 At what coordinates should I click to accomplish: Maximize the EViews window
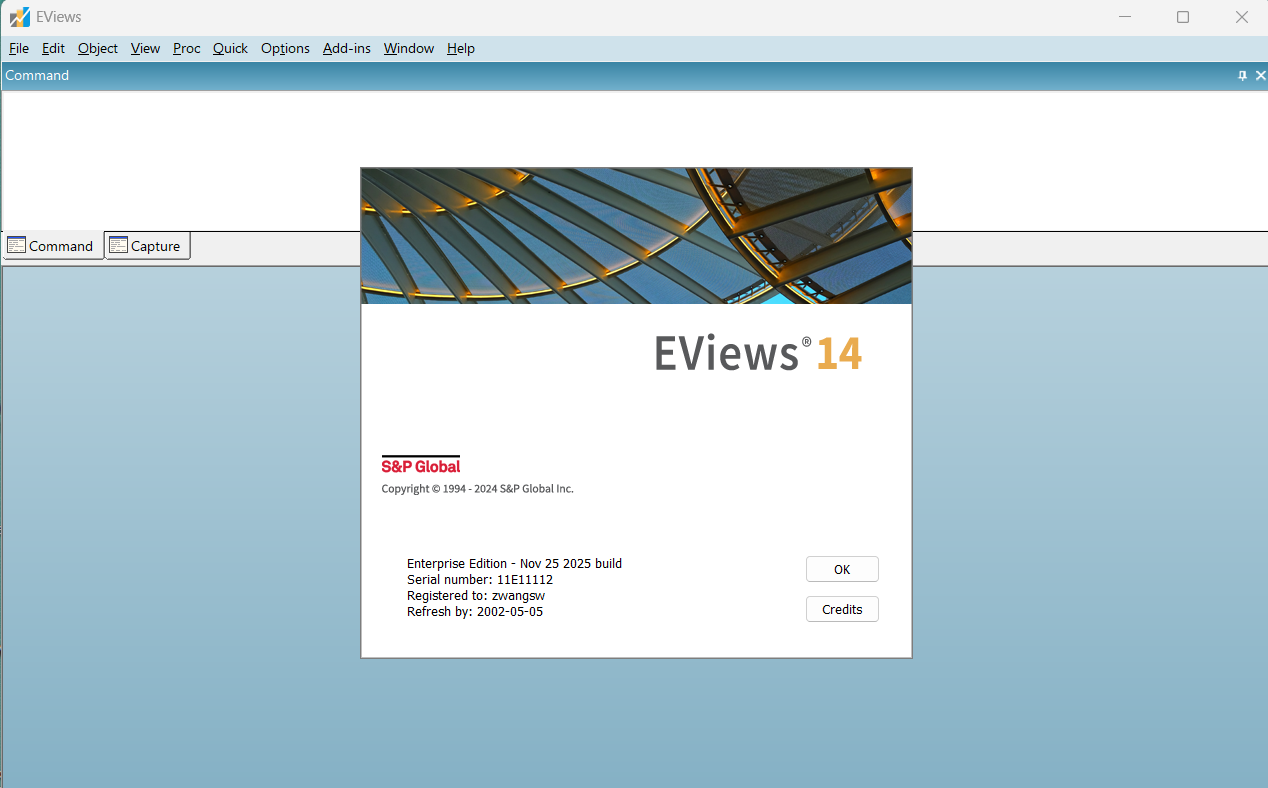tap(1183, 17)
